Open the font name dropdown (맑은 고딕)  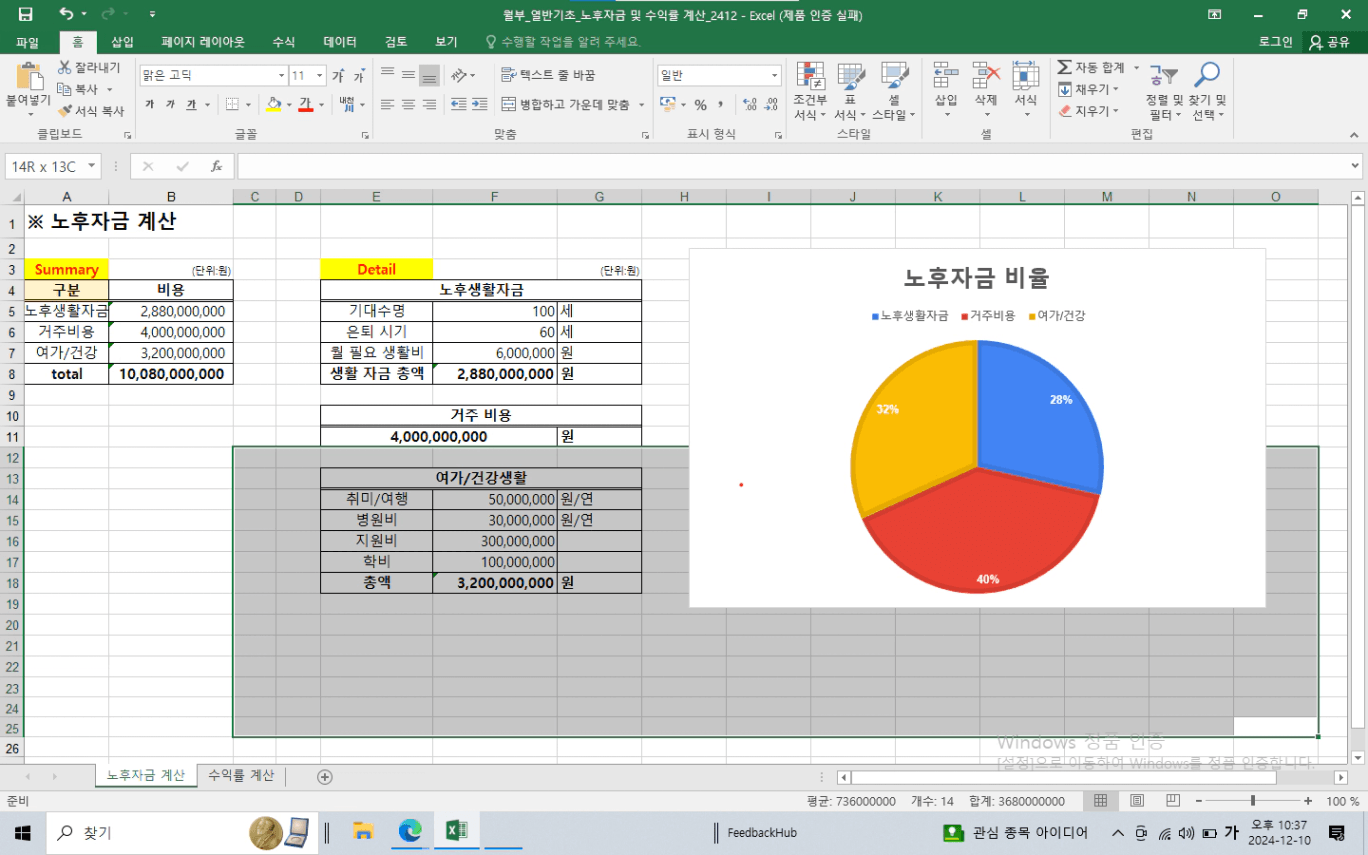281,76
